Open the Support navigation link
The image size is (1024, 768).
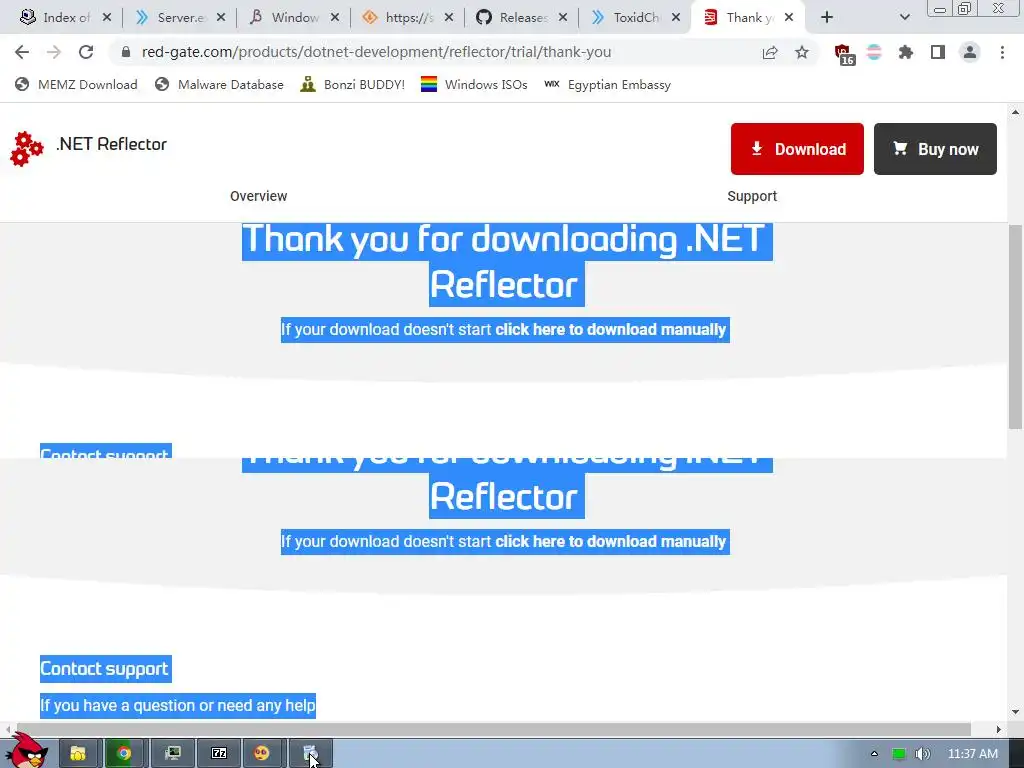[x=752, y=196]
